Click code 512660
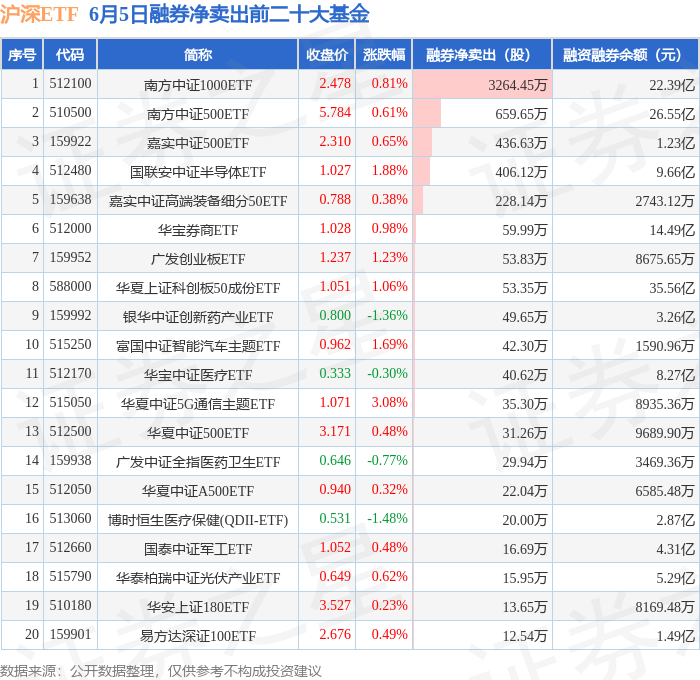Image resolution: width=700 pixels, height=680 pixels. click(70, 548)
